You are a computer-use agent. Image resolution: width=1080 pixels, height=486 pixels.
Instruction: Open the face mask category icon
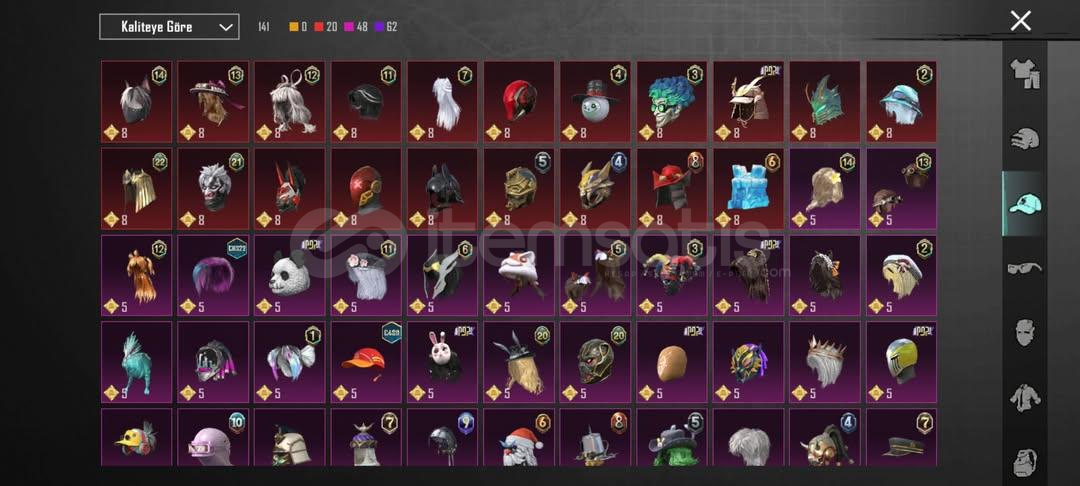[1024, 332]
